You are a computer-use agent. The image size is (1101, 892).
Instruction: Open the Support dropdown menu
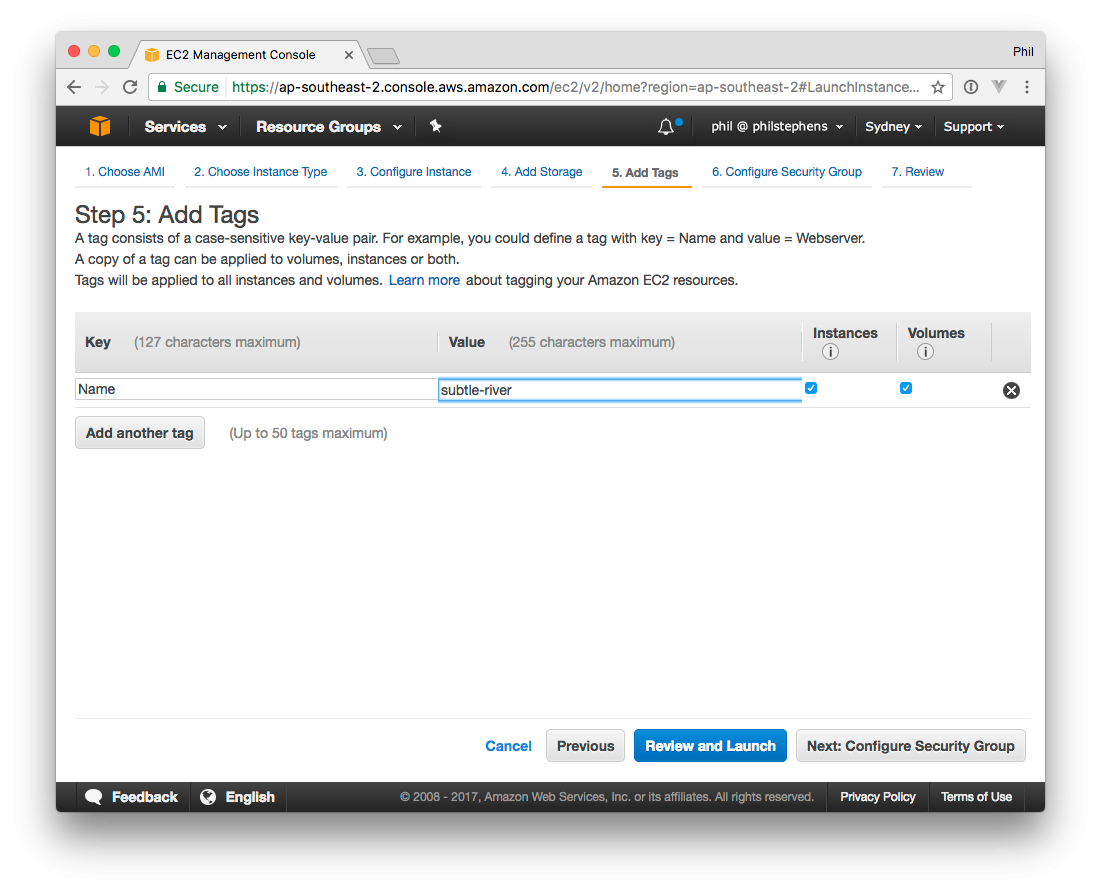(x=973, y=127)
